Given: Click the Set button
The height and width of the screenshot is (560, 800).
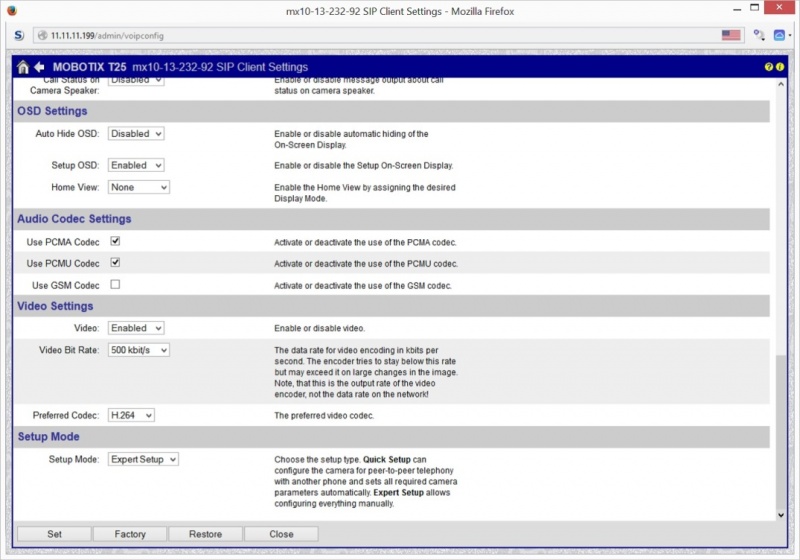Looking at the screenshot, I should click(x=55, y=534).
